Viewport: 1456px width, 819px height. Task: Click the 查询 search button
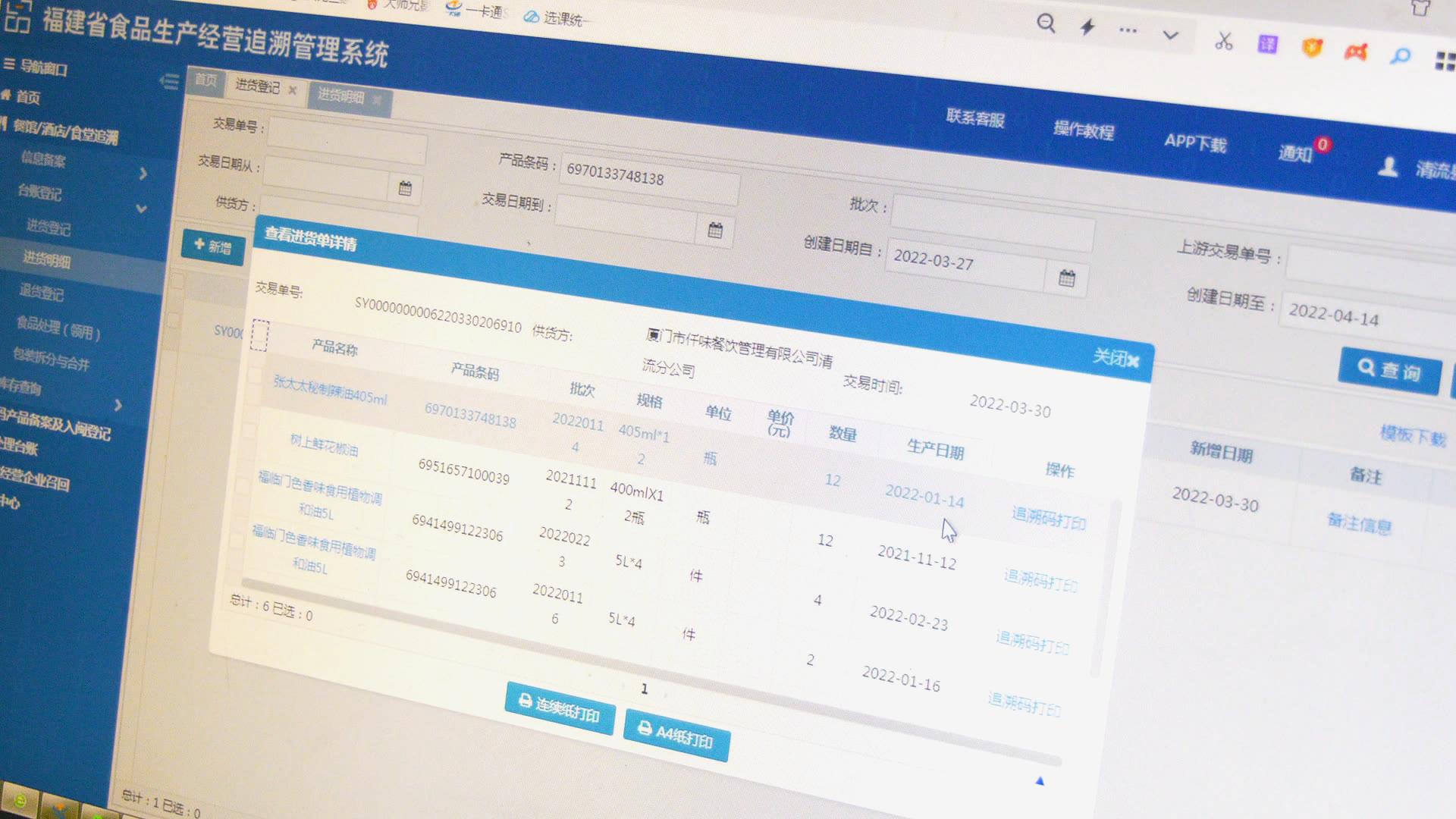[1390, 372]
